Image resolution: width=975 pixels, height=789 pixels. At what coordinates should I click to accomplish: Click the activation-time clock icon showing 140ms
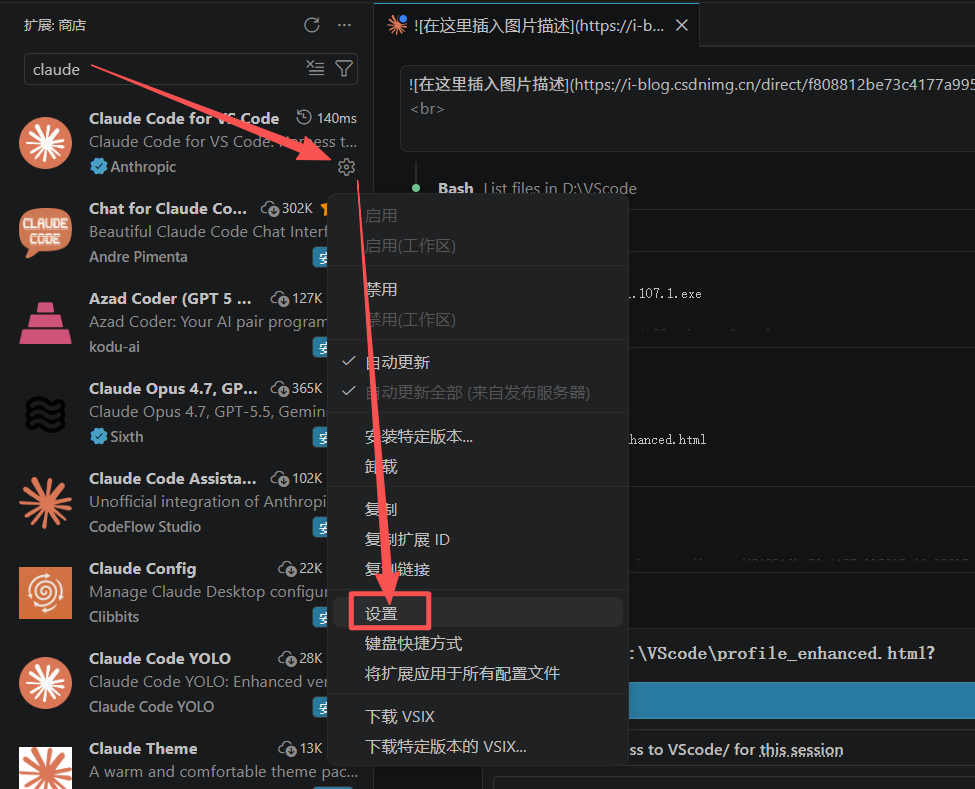pyautogui.click(x=303, y=118)
